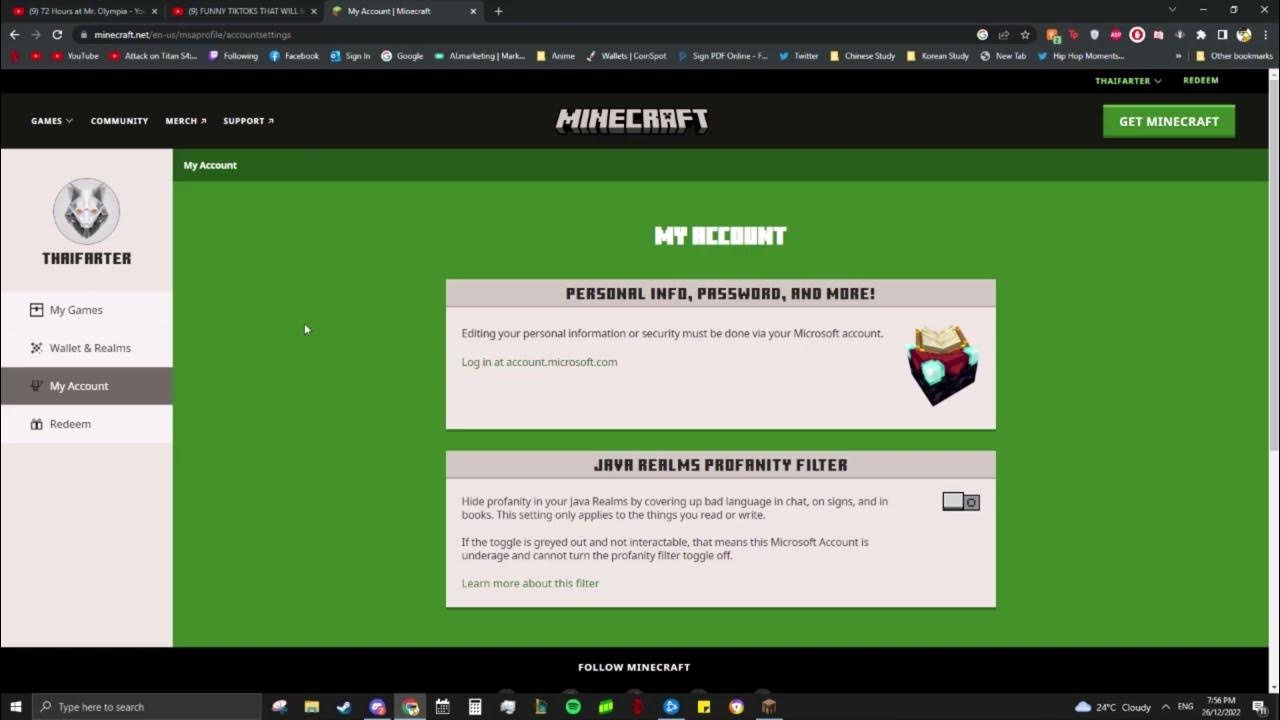Open the YouTube bookmark

(x=75, y=56)
